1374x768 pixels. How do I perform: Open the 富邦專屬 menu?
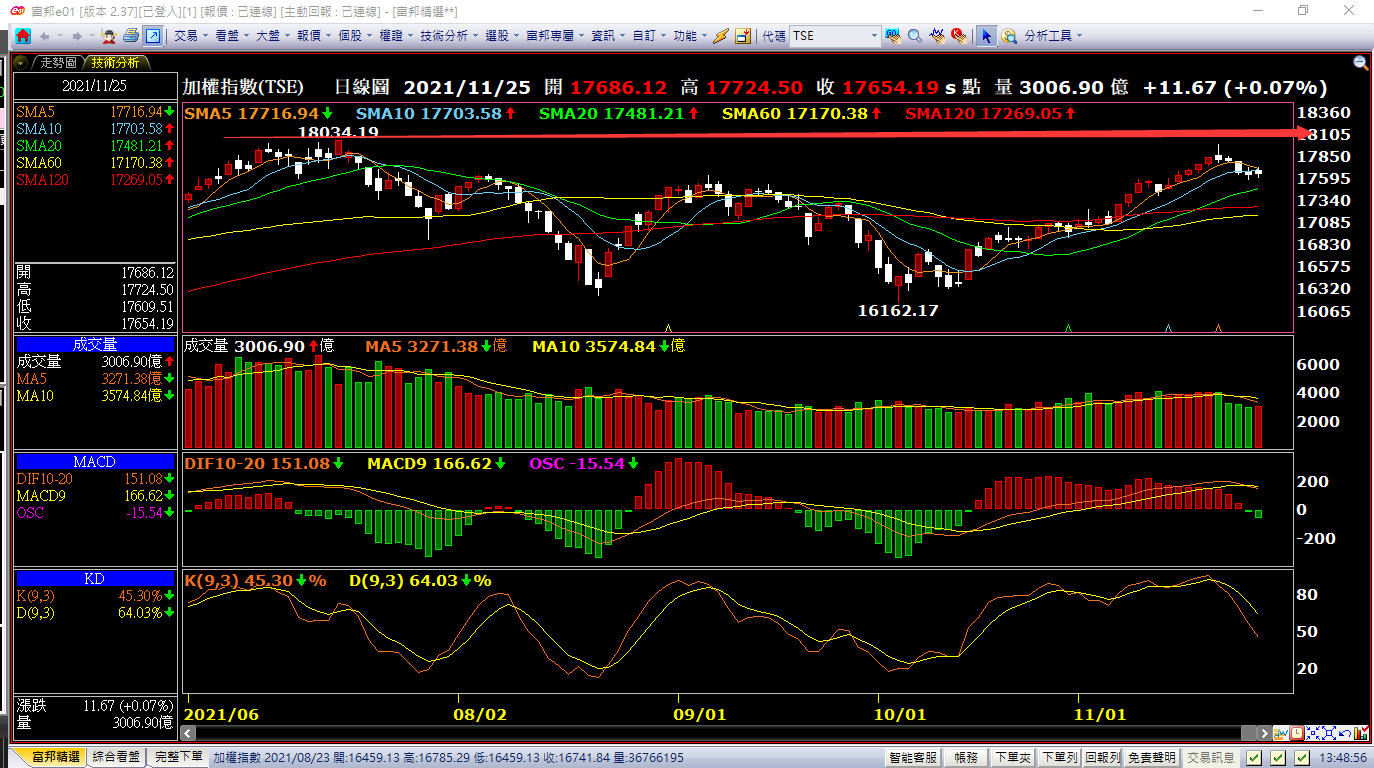click(555, 36)
